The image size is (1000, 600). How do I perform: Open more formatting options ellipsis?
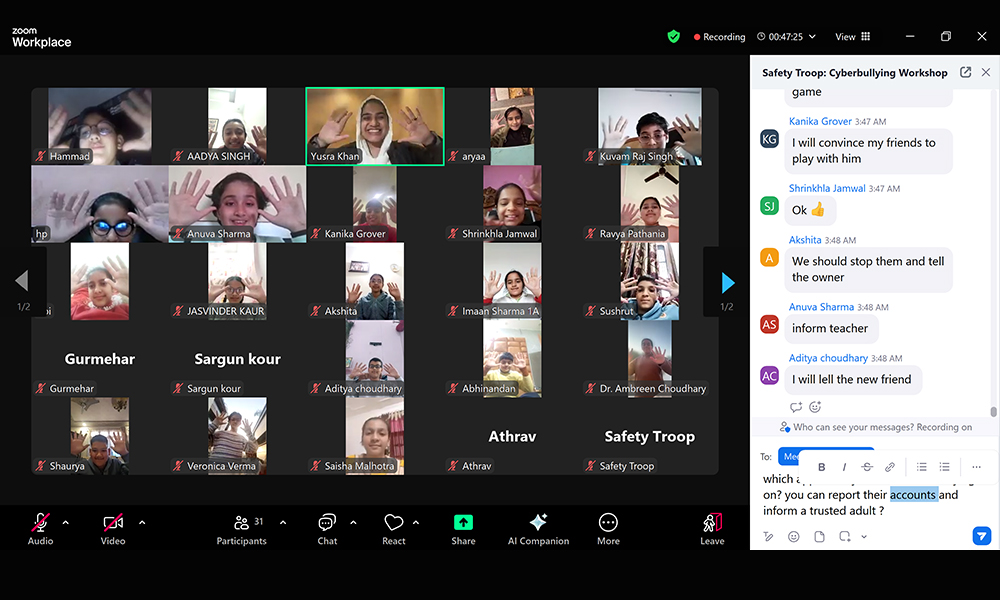976,467
